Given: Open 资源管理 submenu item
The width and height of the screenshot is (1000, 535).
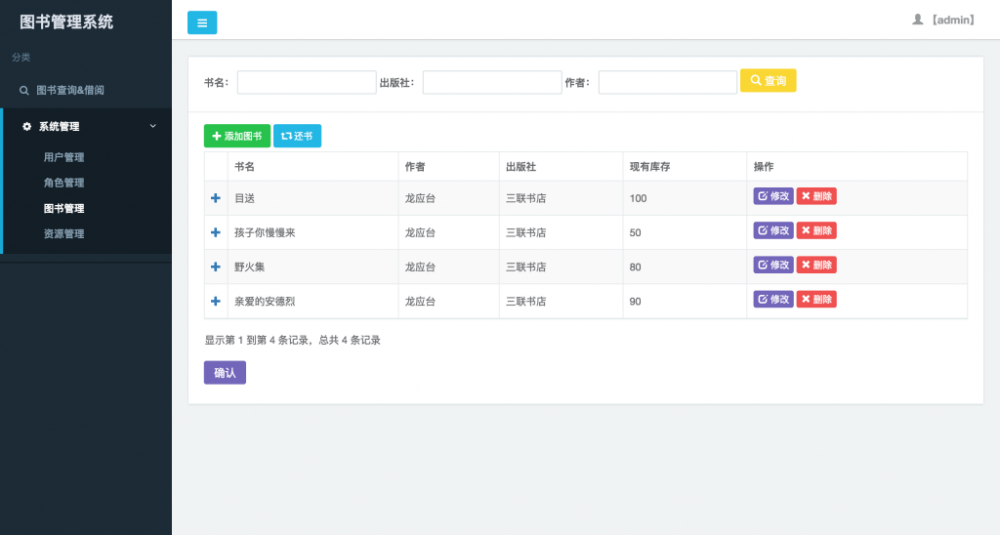Looking at the screenshot, I should (x=64, y=233).
